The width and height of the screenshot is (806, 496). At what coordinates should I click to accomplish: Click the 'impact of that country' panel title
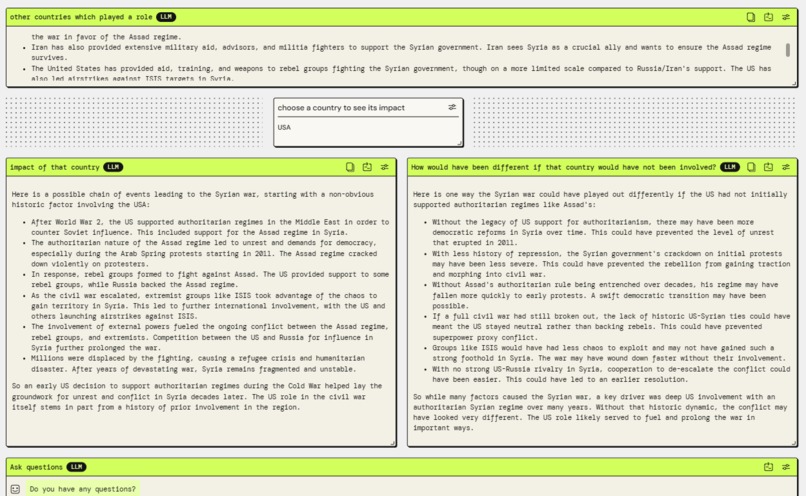pos(54,167)
